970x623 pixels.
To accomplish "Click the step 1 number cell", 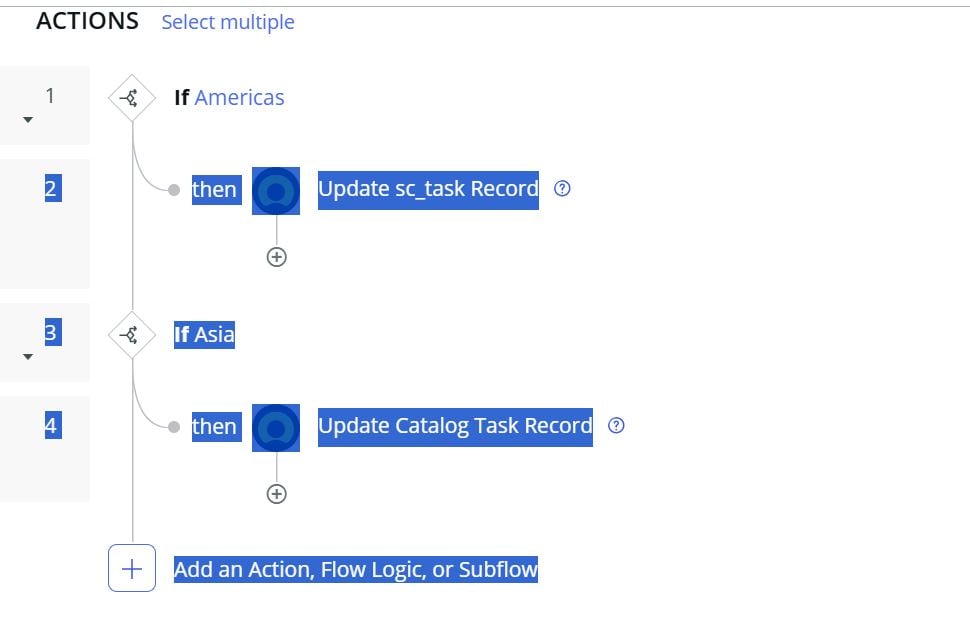I will (50, 96).
